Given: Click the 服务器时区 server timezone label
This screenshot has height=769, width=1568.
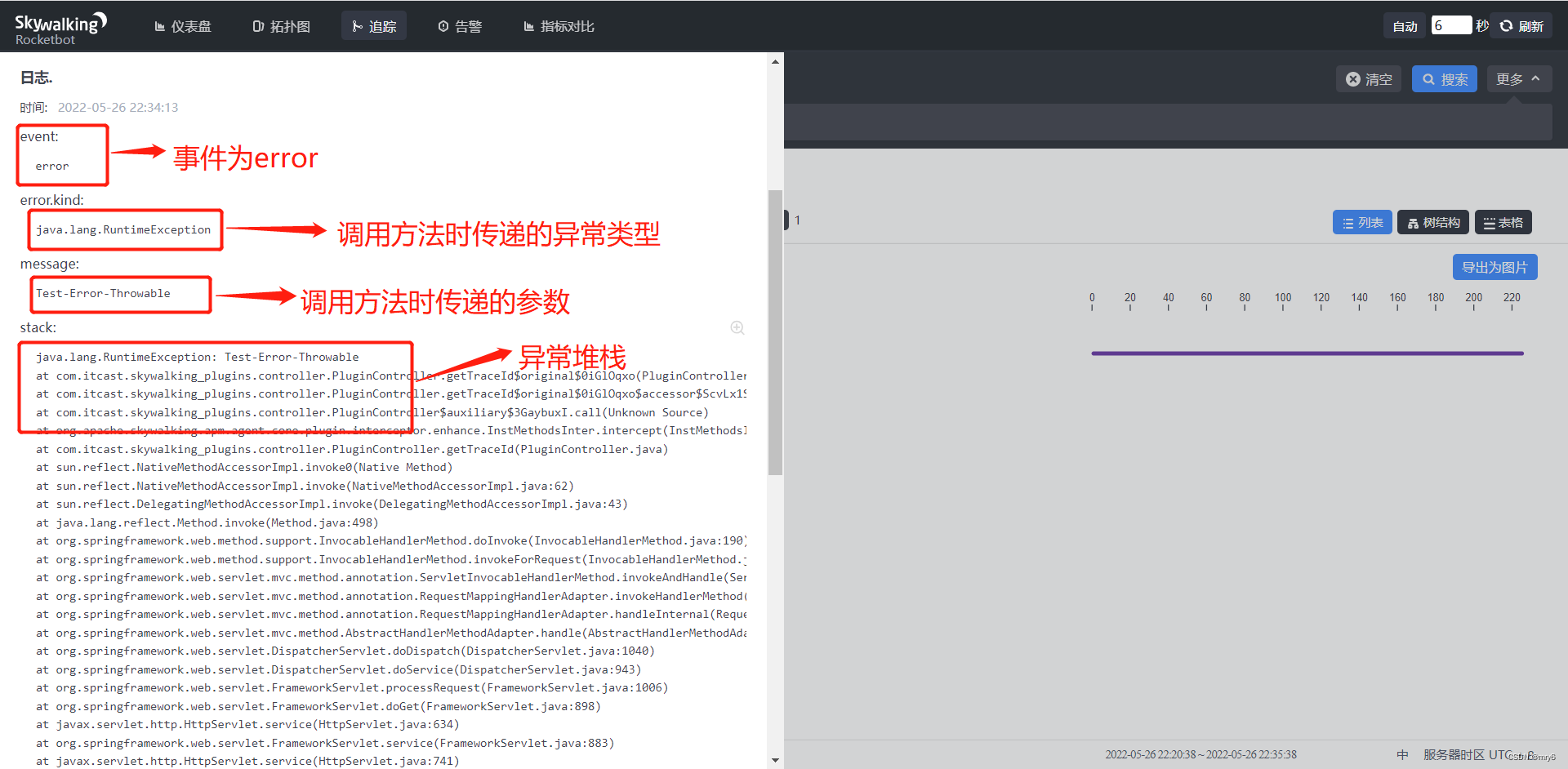Looking at the screenshot, I should point(1454,754).
